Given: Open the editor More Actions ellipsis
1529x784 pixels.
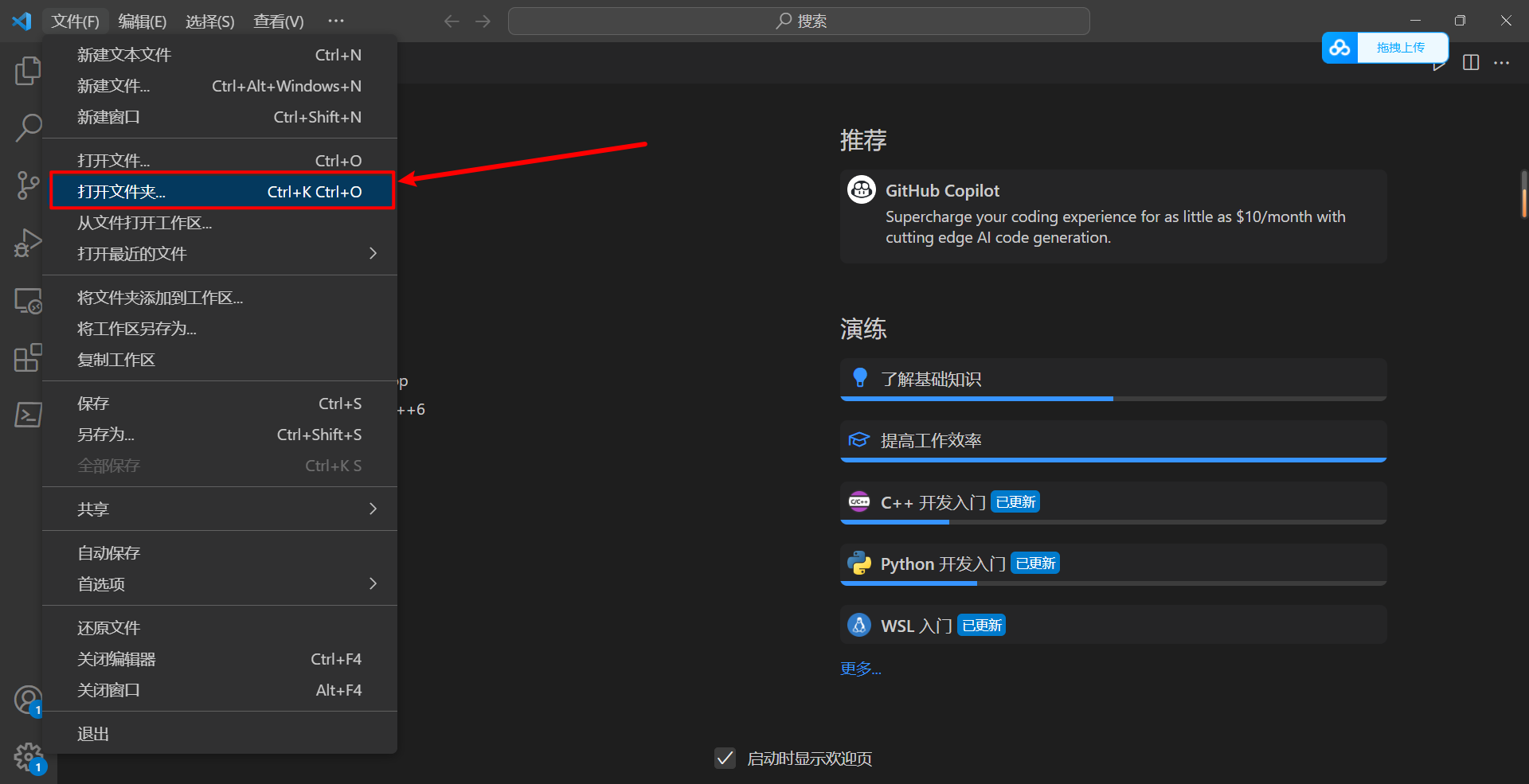Looking at the screenshot, I should 1501,63.
